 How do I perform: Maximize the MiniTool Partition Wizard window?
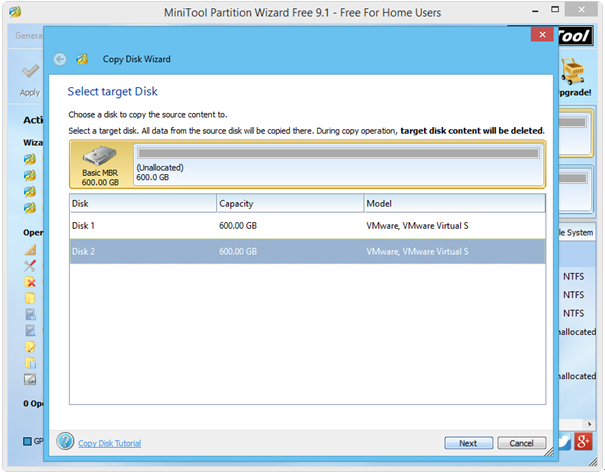555,10
